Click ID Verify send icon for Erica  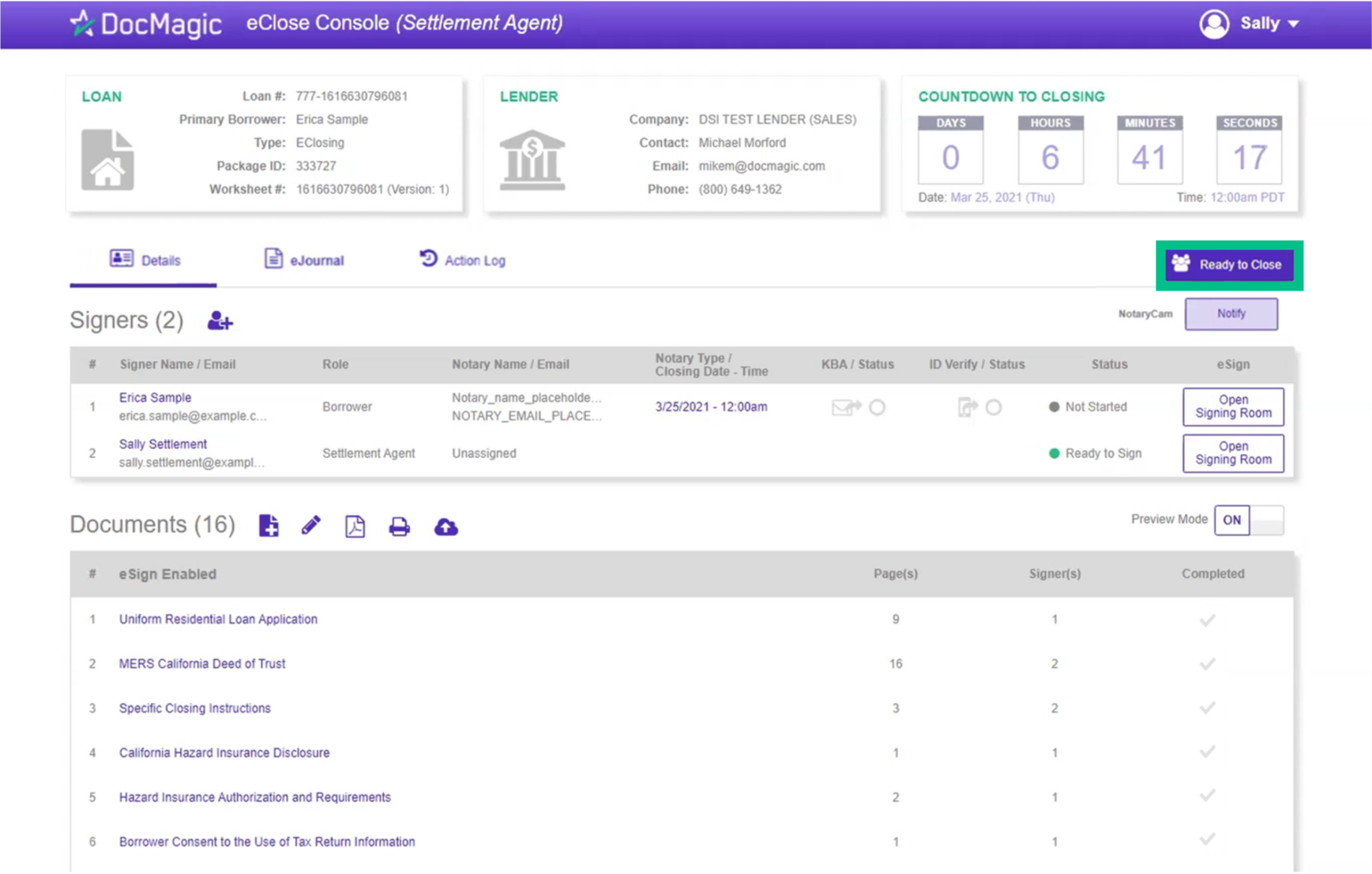pyautogui.click(x=967, y=407)
